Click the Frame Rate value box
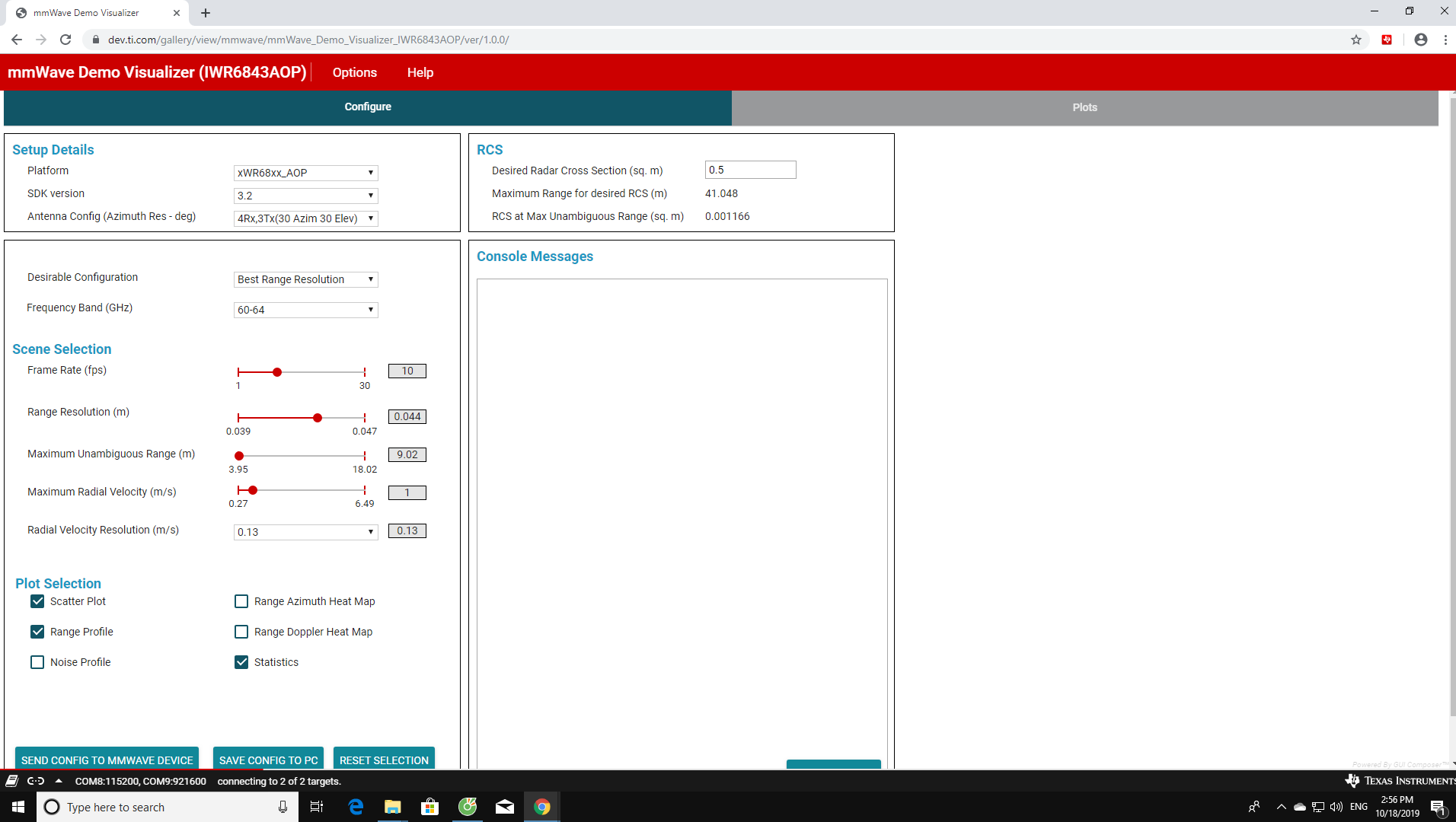The height and width of the screenshot is (822, 1456). pyautogui.click(x=407, y=371)
